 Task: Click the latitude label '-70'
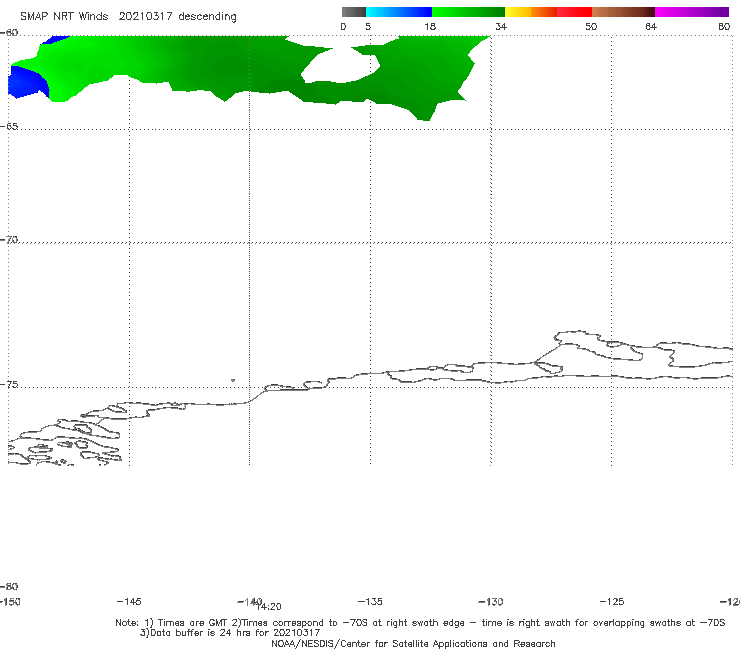(9, 240)
